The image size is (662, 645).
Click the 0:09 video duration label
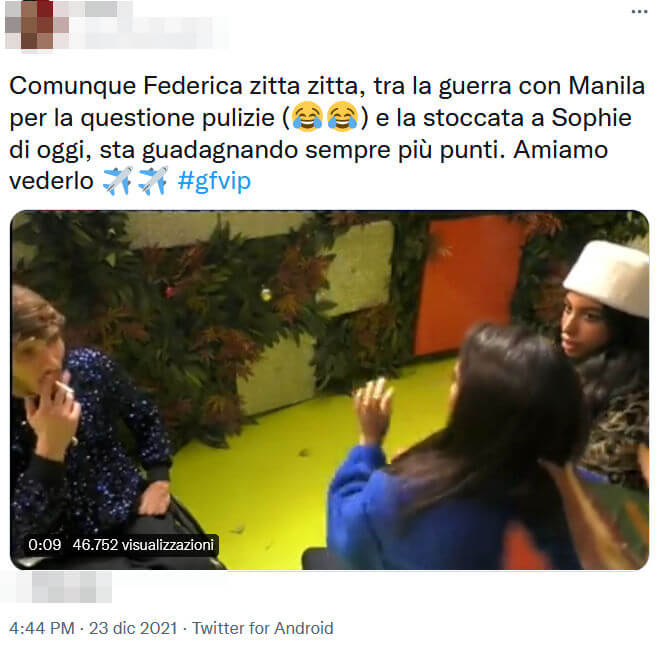[45, 545]
